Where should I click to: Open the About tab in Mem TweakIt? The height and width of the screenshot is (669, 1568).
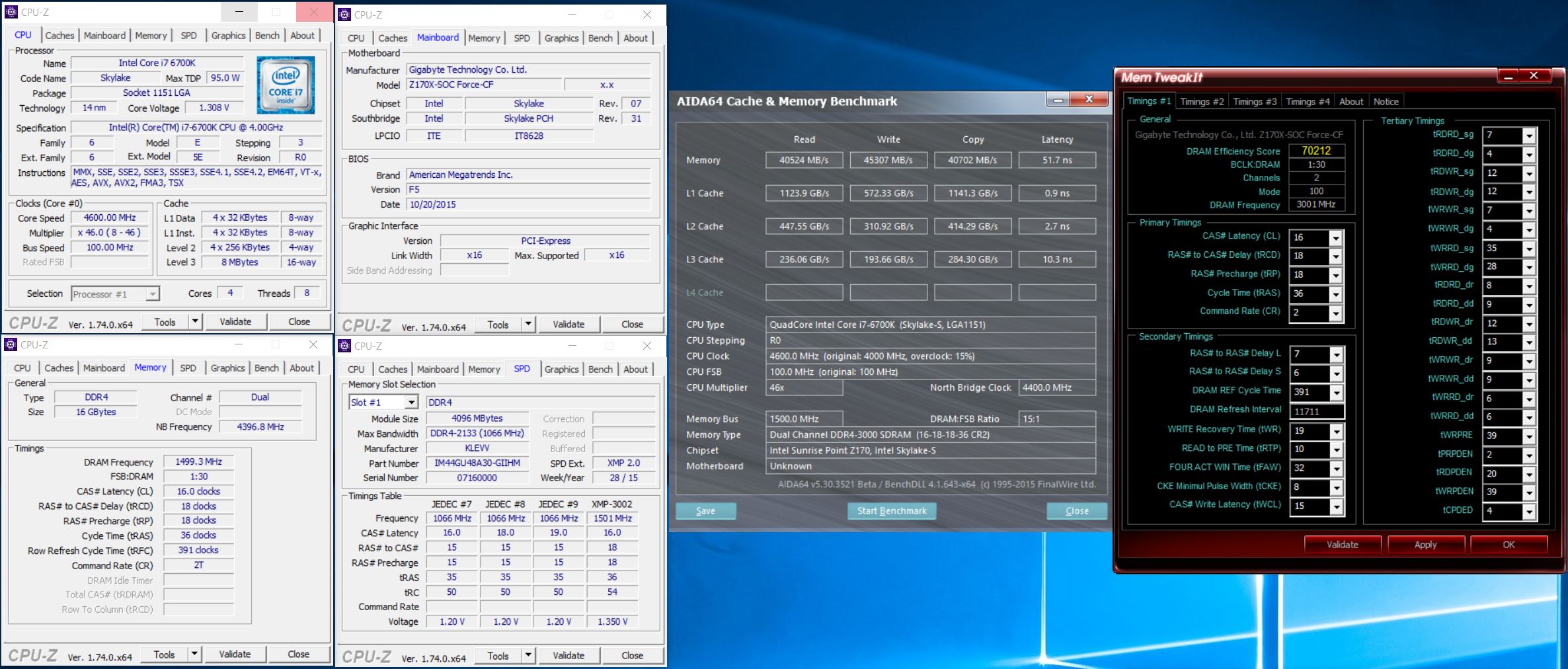click(x=1351, y=102)
